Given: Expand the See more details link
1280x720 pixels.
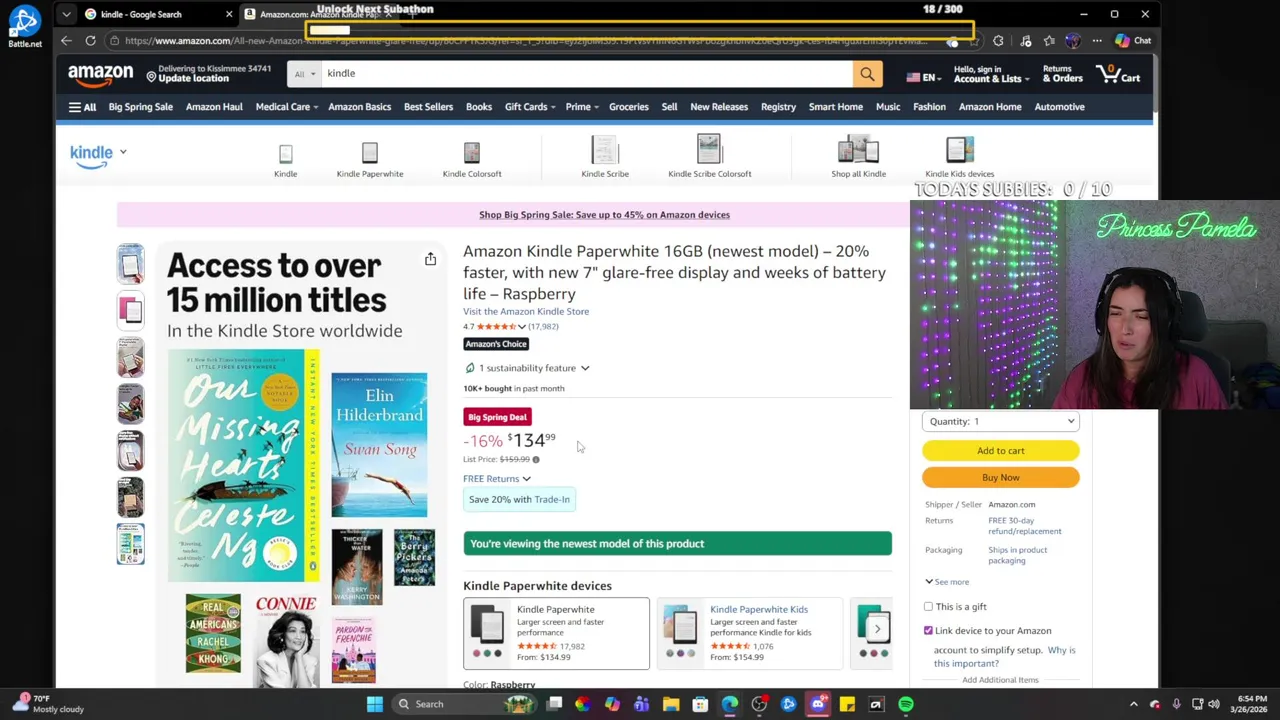Looking at the screenshot, I should 947,582.
